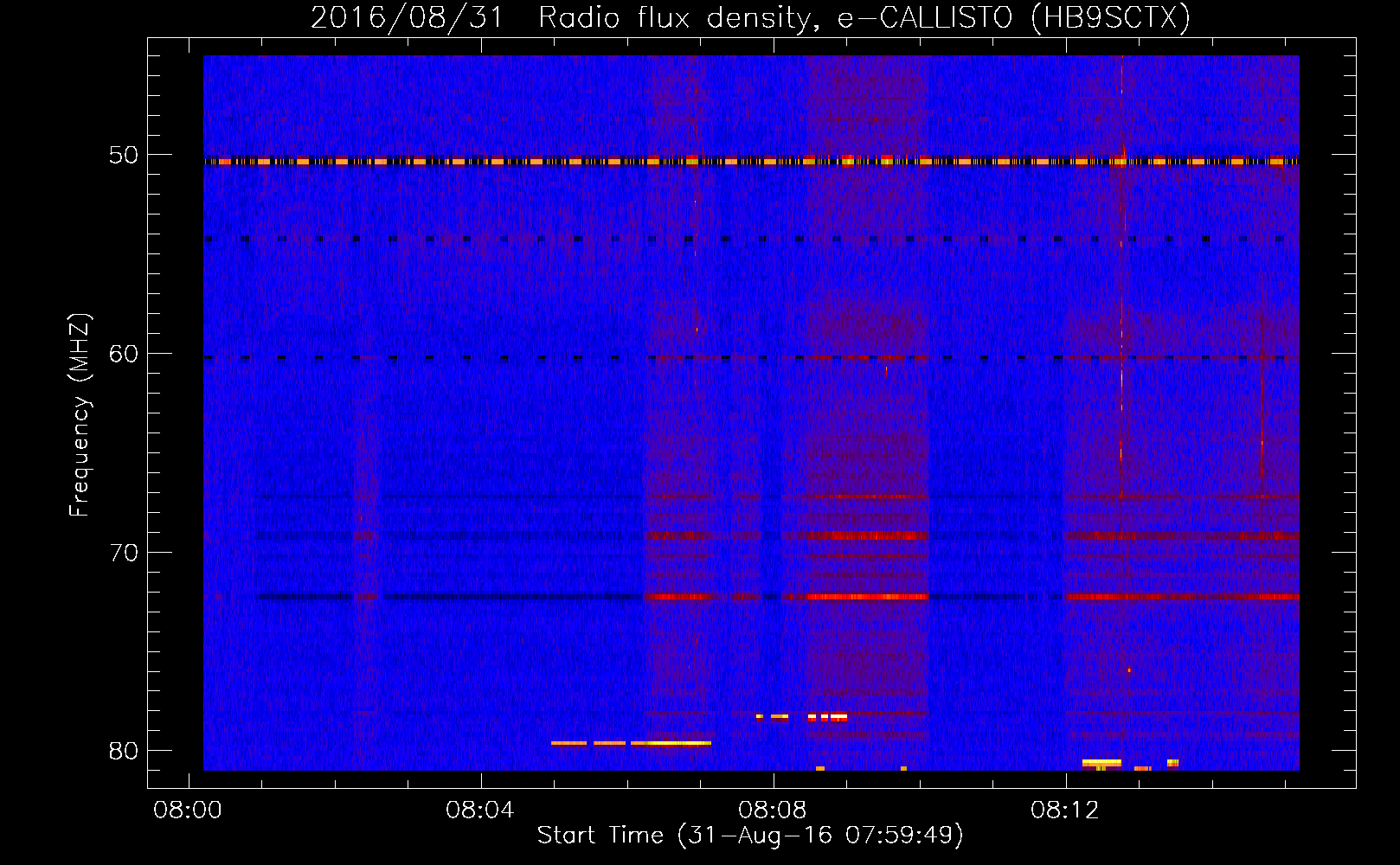Click the date "2016/08/31" in the title
Screen dimensions: 1400x865
tap(407, 17)
